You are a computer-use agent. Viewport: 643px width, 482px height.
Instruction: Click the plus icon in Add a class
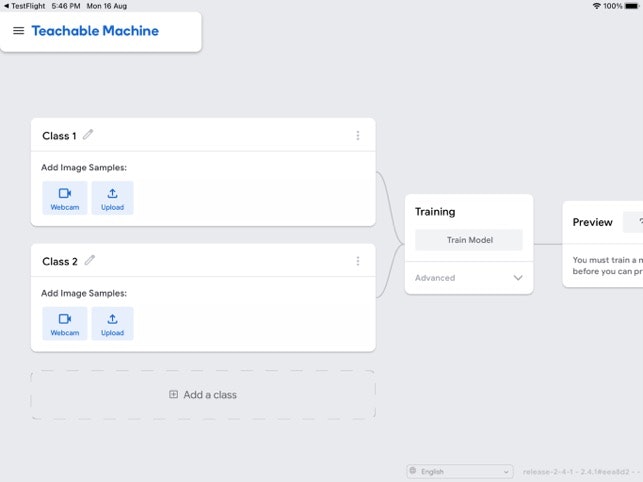[173, 394]
